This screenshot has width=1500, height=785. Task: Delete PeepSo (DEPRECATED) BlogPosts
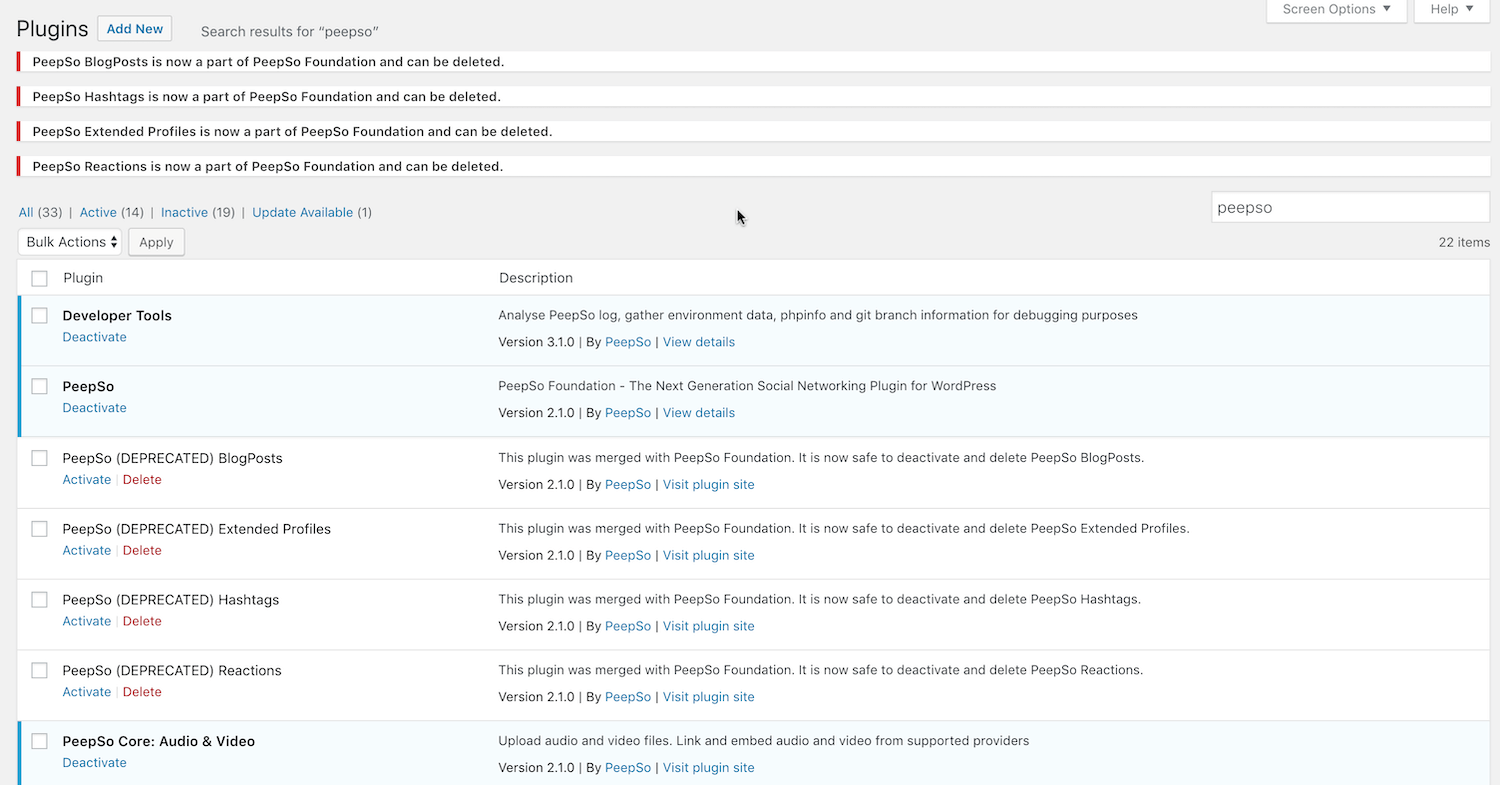142,480
